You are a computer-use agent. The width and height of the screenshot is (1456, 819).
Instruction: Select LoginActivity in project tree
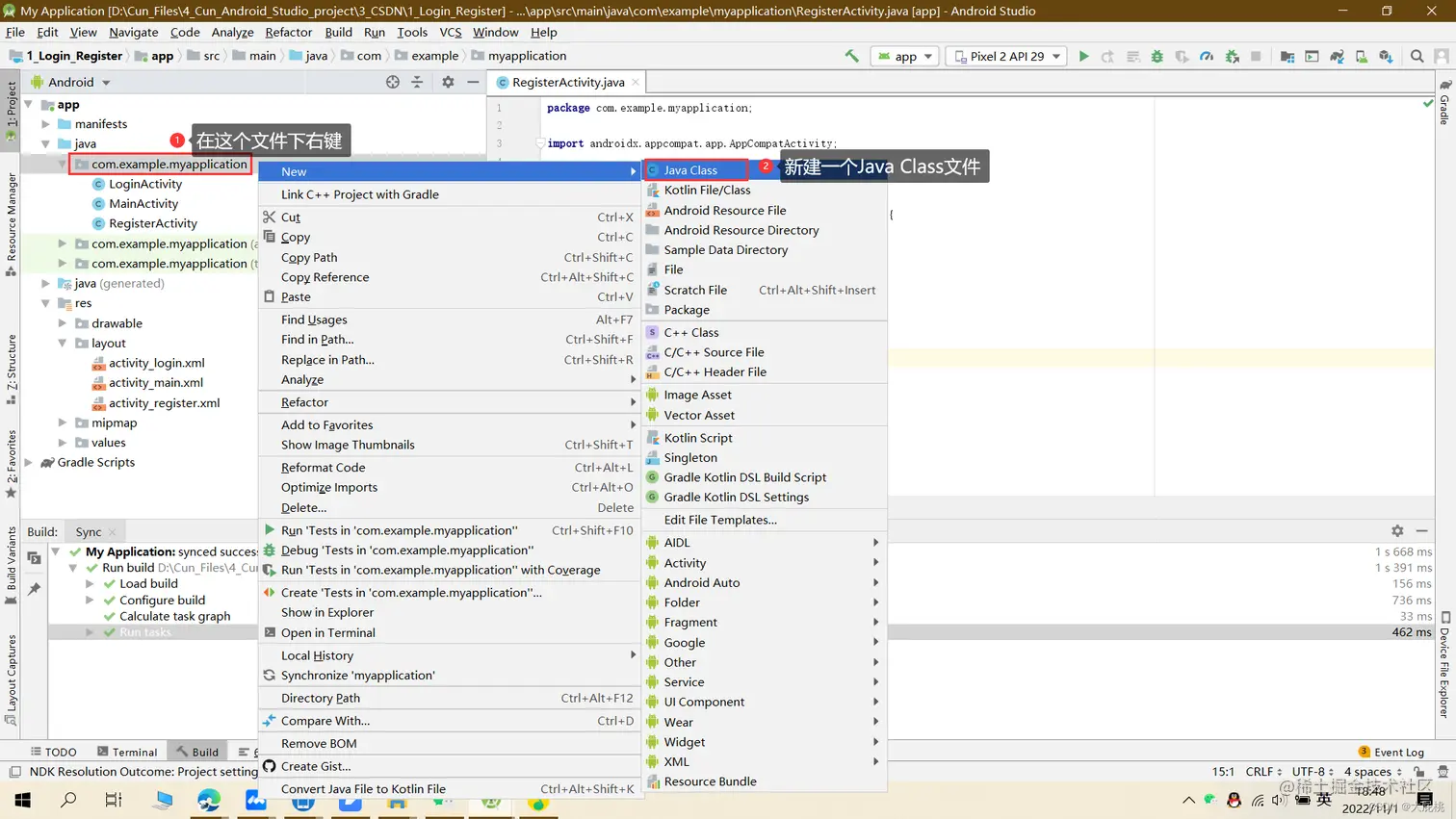coord(145,184)
